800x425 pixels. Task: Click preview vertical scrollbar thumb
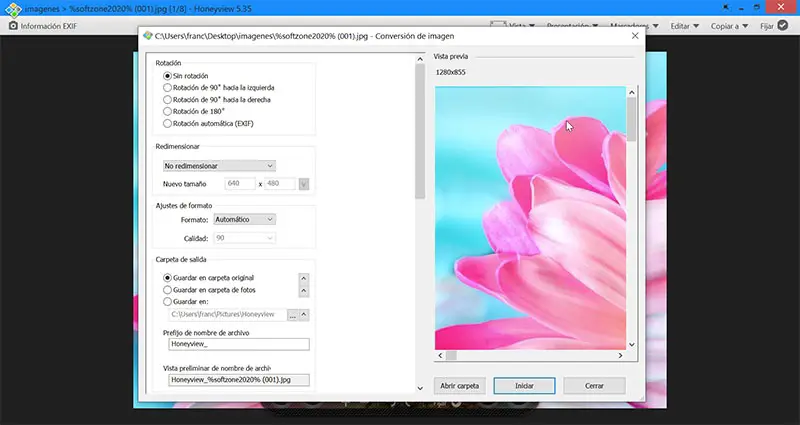point(632,119)
